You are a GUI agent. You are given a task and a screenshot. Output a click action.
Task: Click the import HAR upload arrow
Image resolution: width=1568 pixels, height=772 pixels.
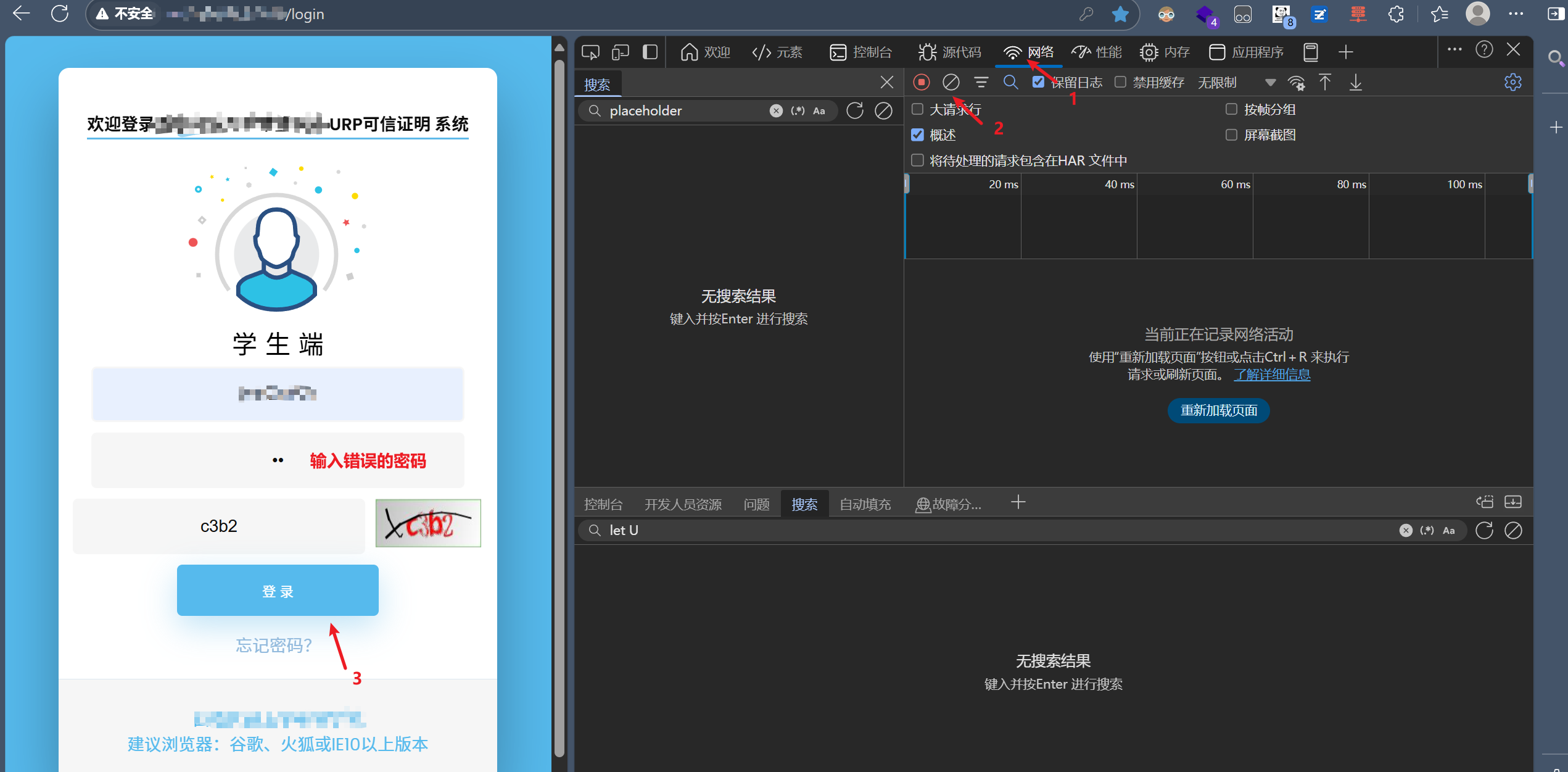tap(1325, 82)
